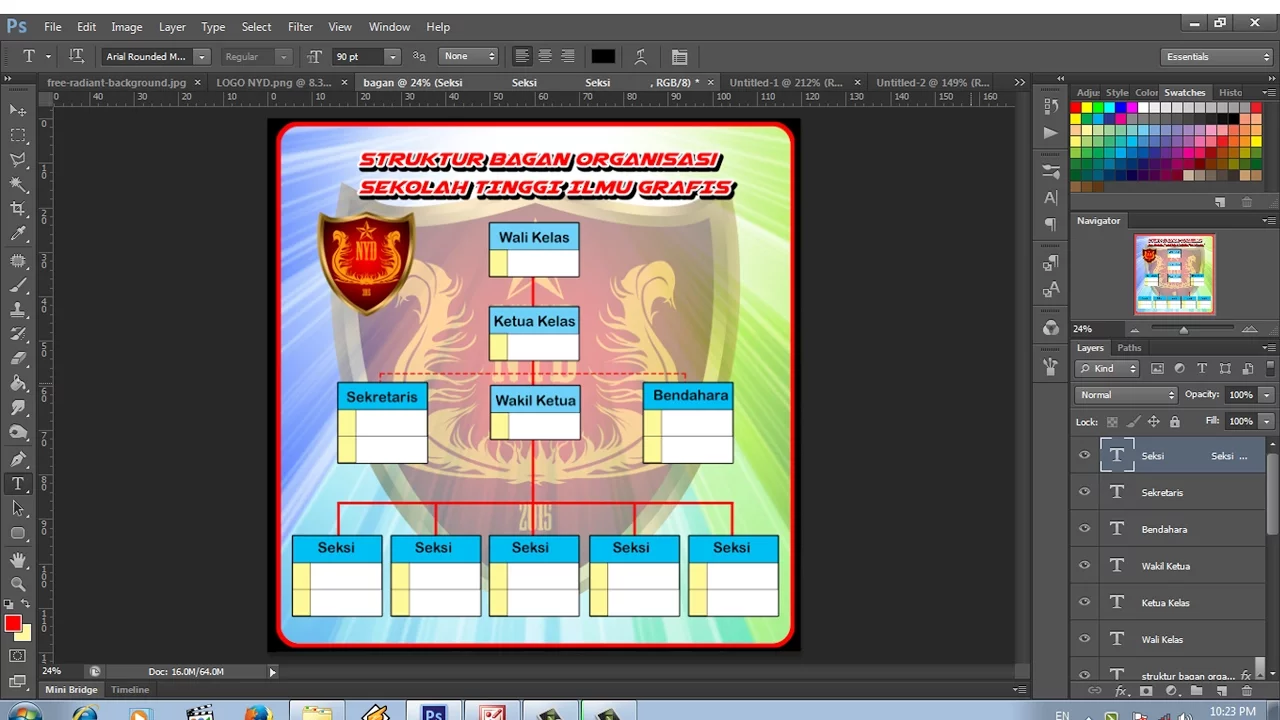Toggle Lock position
Image resolution: width=1280 pixels, height=720 pixels.
point(1153,422)
